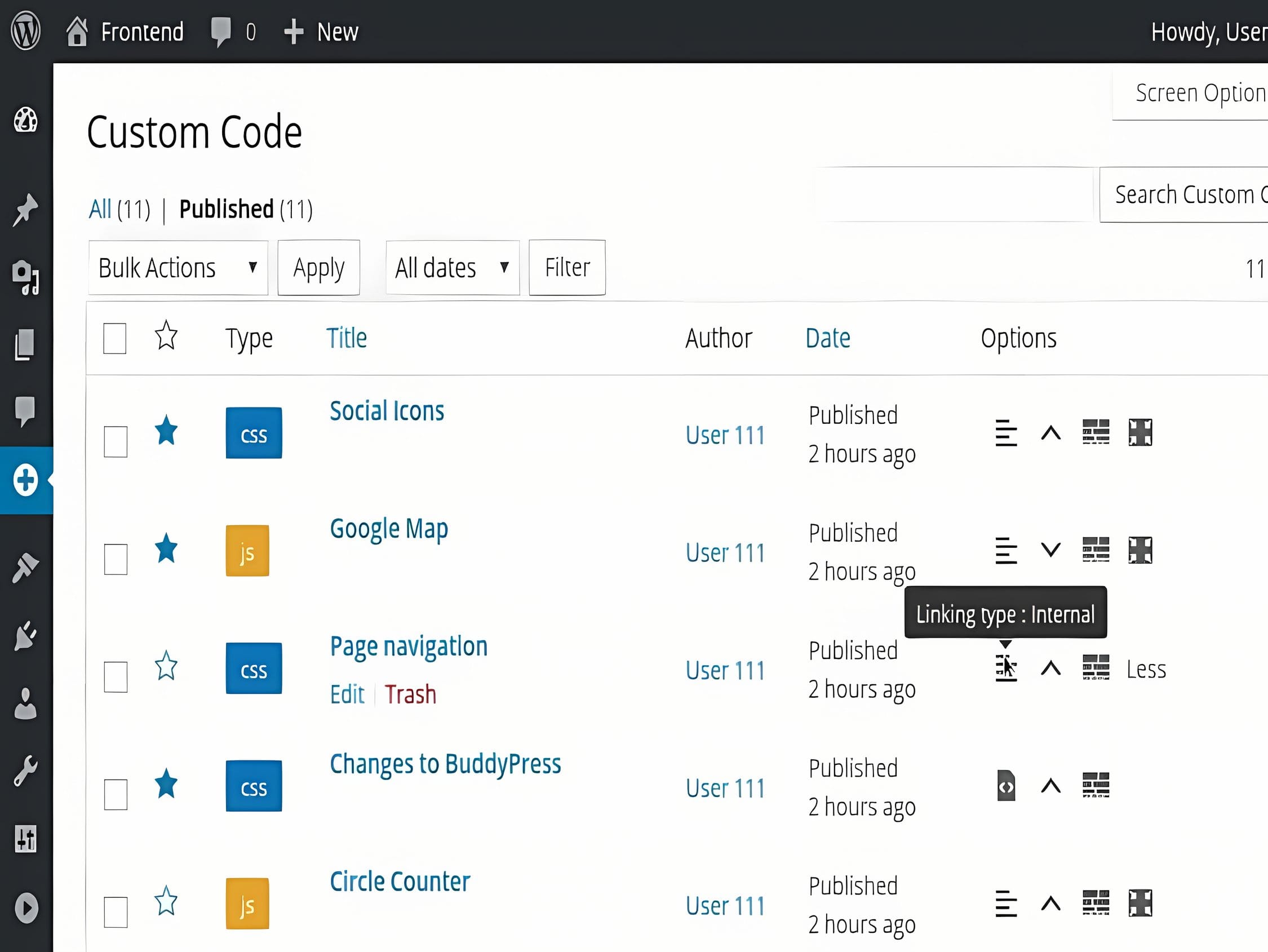Select the Changes to BuddyPress checkbox

coord(115,794)
